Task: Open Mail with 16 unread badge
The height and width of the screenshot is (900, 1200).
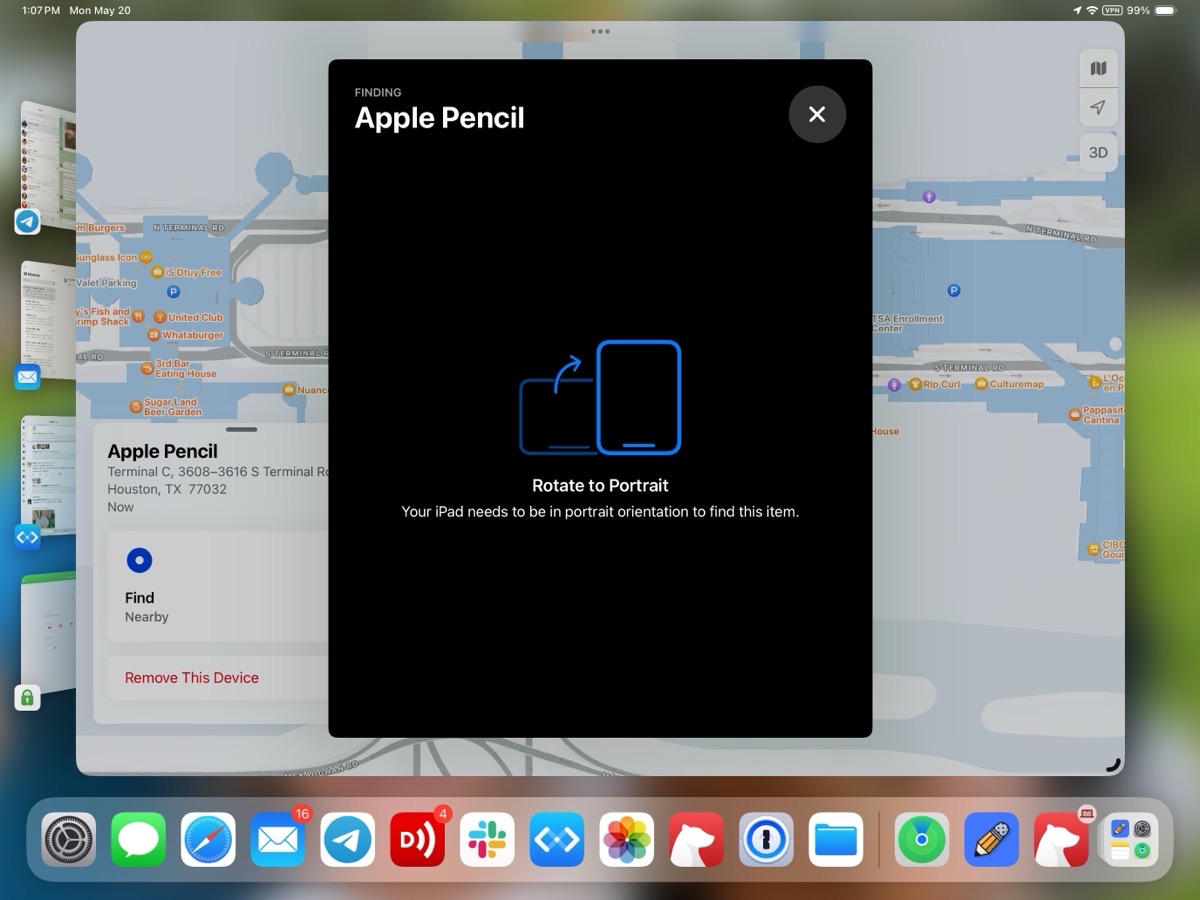Action: tap(278, 839)
